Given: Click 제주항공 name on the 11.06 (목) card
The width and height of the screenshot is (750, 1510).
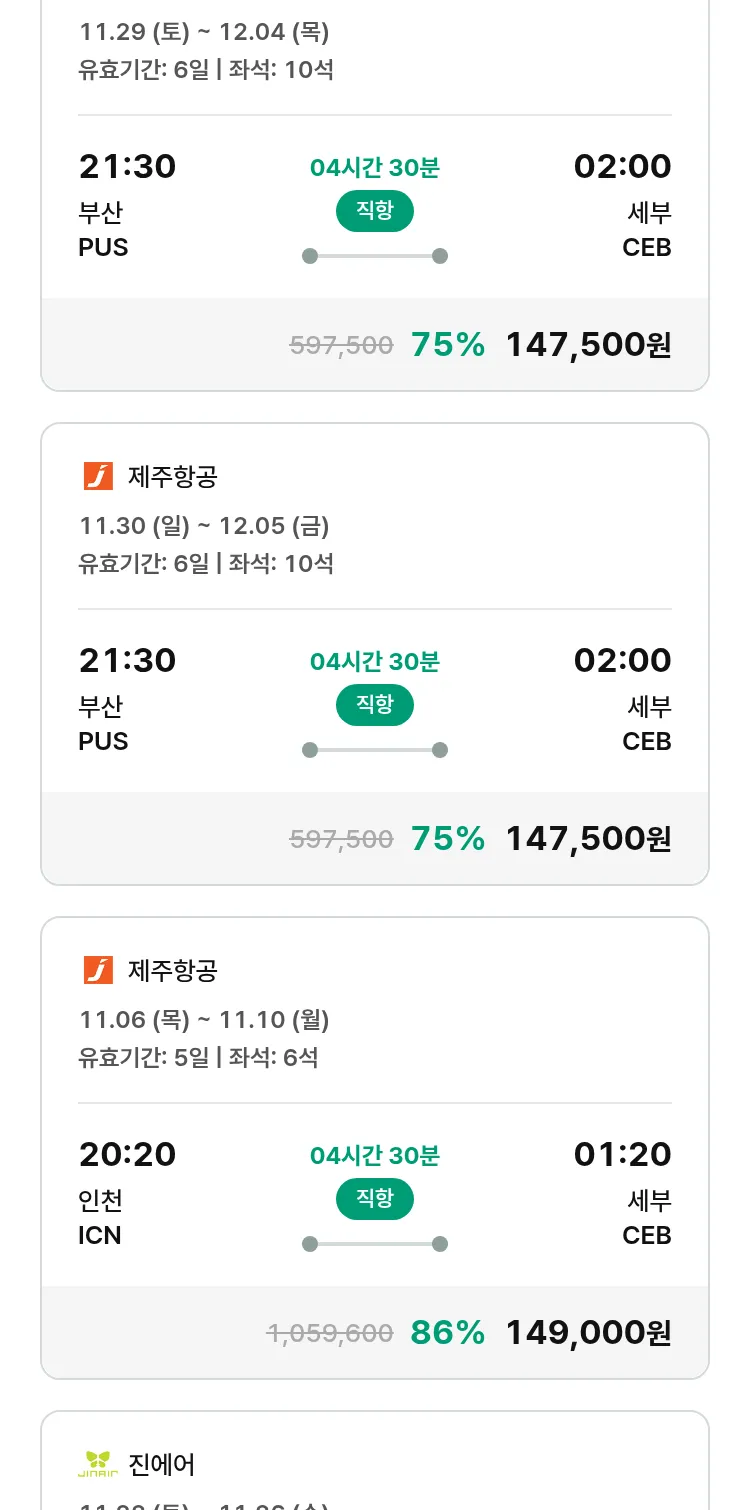Looking at the screenshot, I should point(173,971).
